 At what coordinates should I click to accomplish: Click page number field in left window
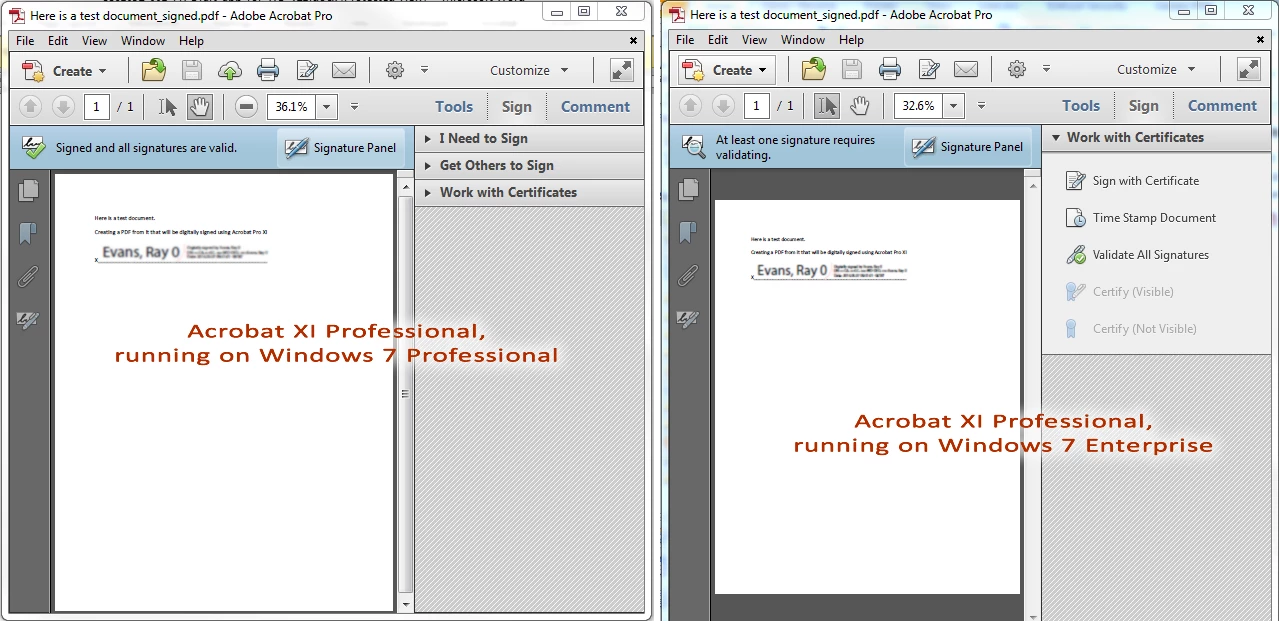pos(97,106)
